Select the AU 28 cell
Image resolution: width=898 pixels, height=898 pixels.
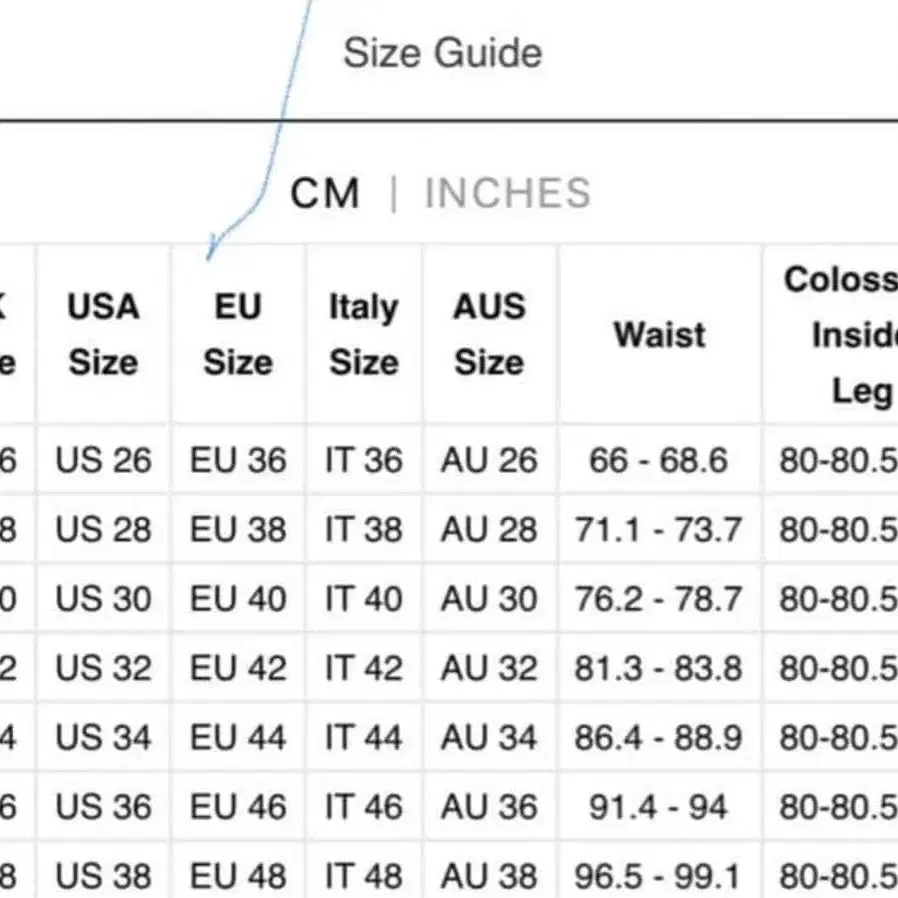click(x=489, y=529)
